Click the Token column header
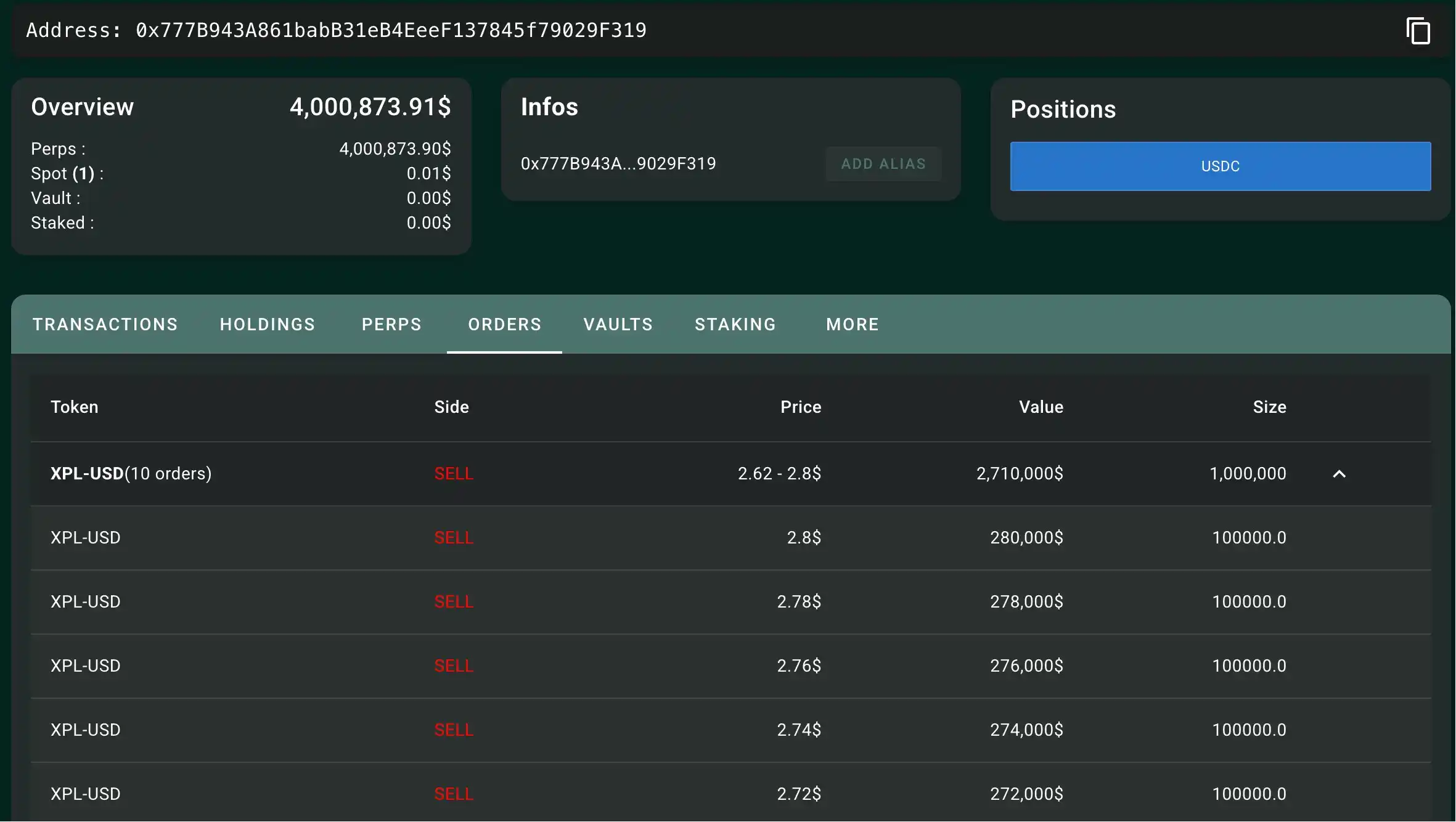Image resolution: width=1456 pixels, height=822 pixels. tap(75, 407)
